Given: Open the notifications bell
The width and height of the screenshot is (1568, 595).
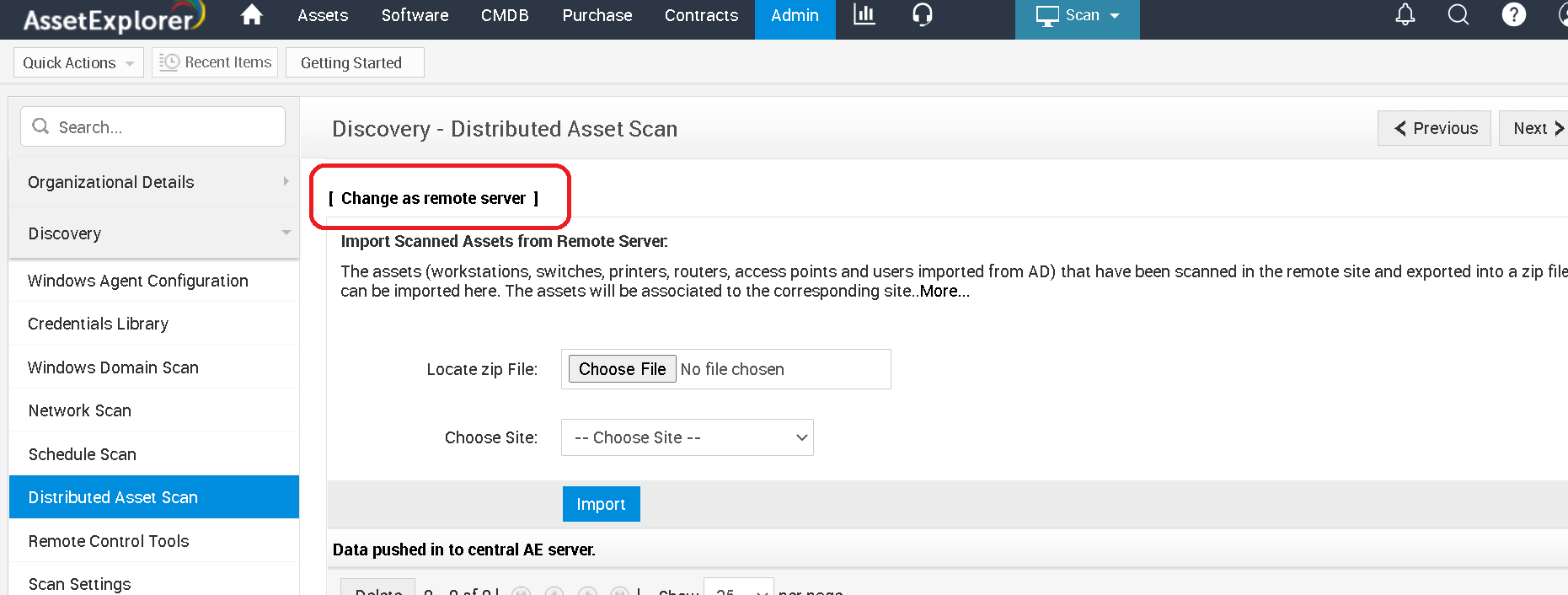Looking at the screenshot, I should [x=1405, y=15].
